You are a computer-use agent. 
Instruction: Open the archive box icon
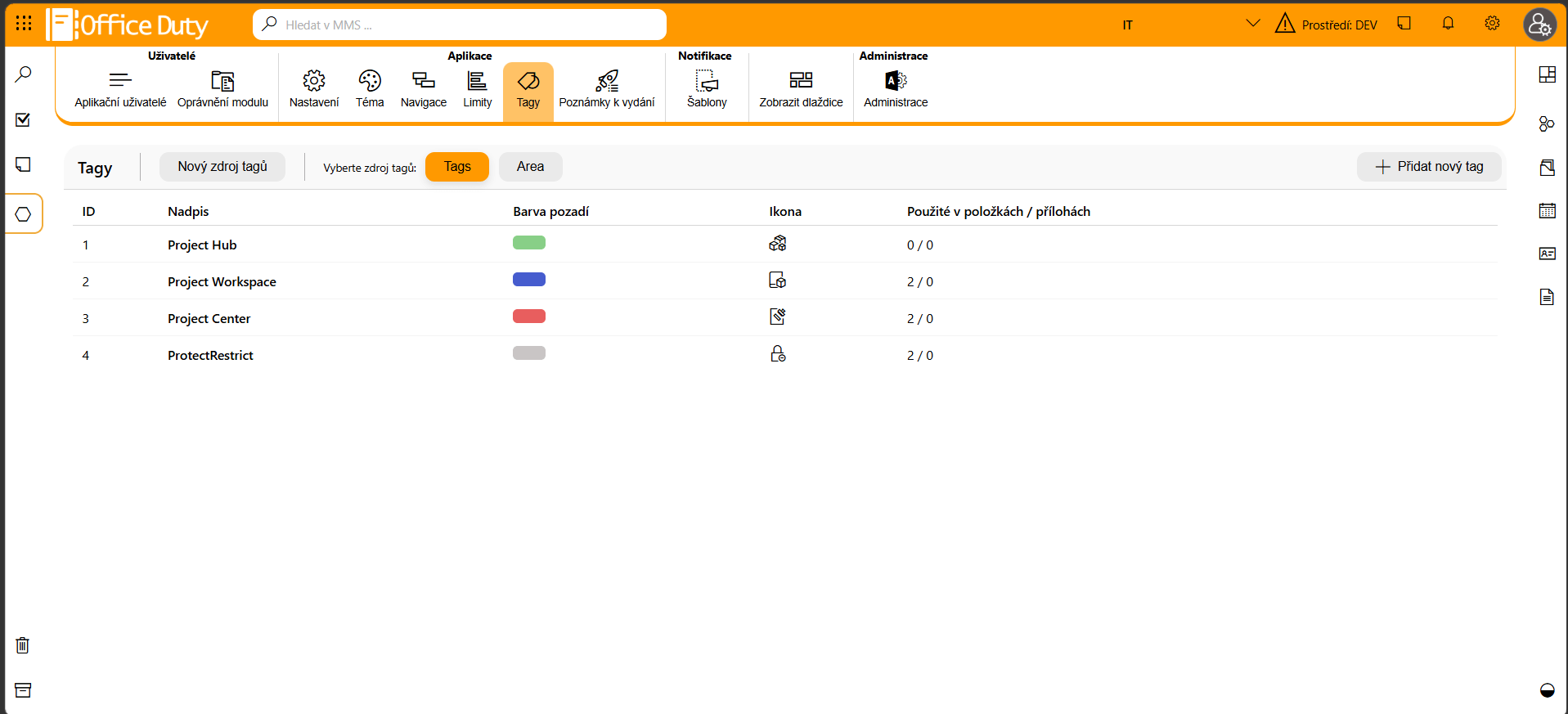(x=23, y=689)
